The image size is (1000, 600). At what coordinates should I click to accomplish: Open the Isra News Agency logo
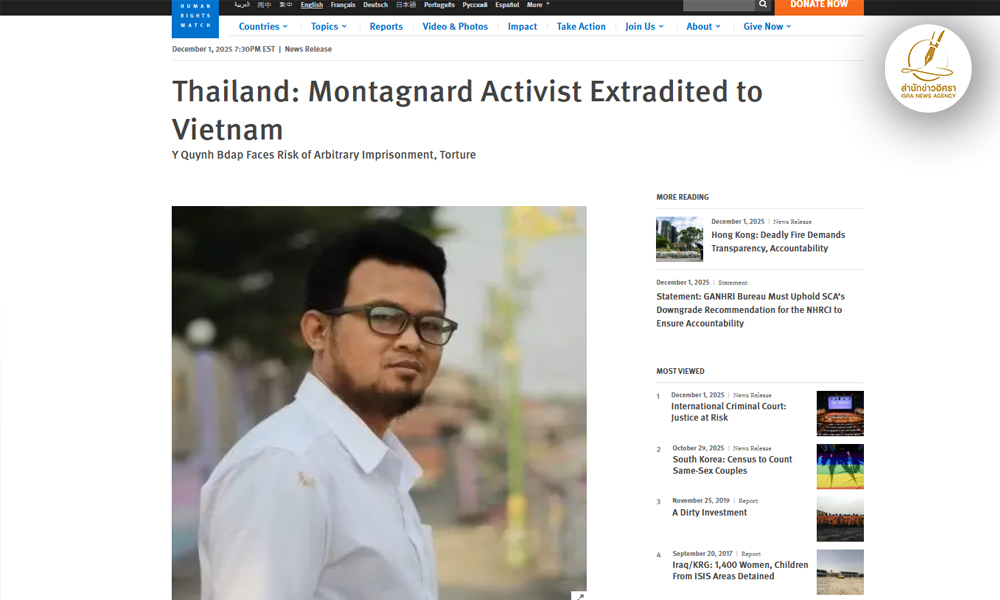pyautogui.click(x=928, y=68)
